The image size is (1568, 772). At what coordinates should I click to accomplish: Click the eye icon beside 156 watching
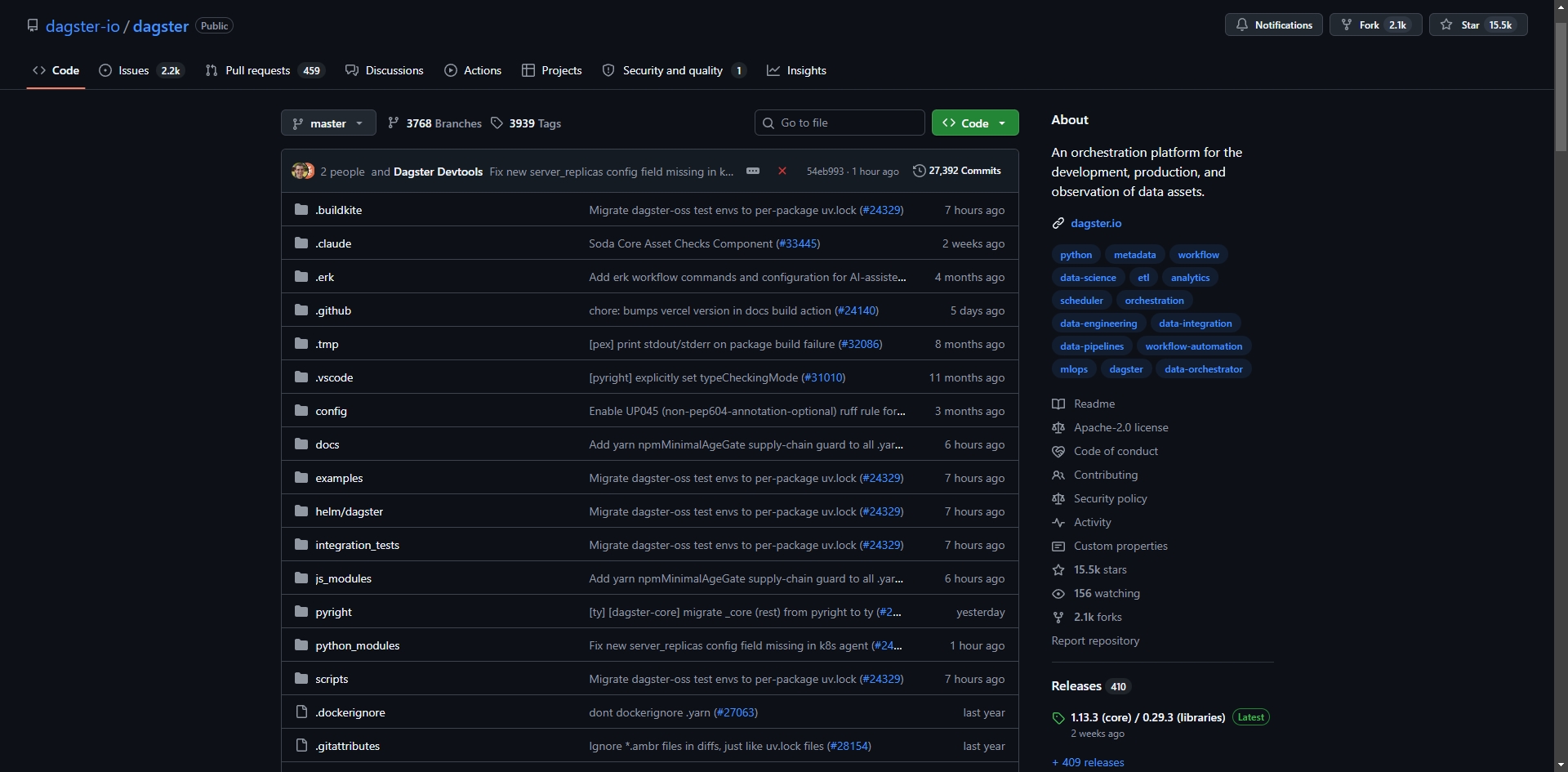[1058, 593]
